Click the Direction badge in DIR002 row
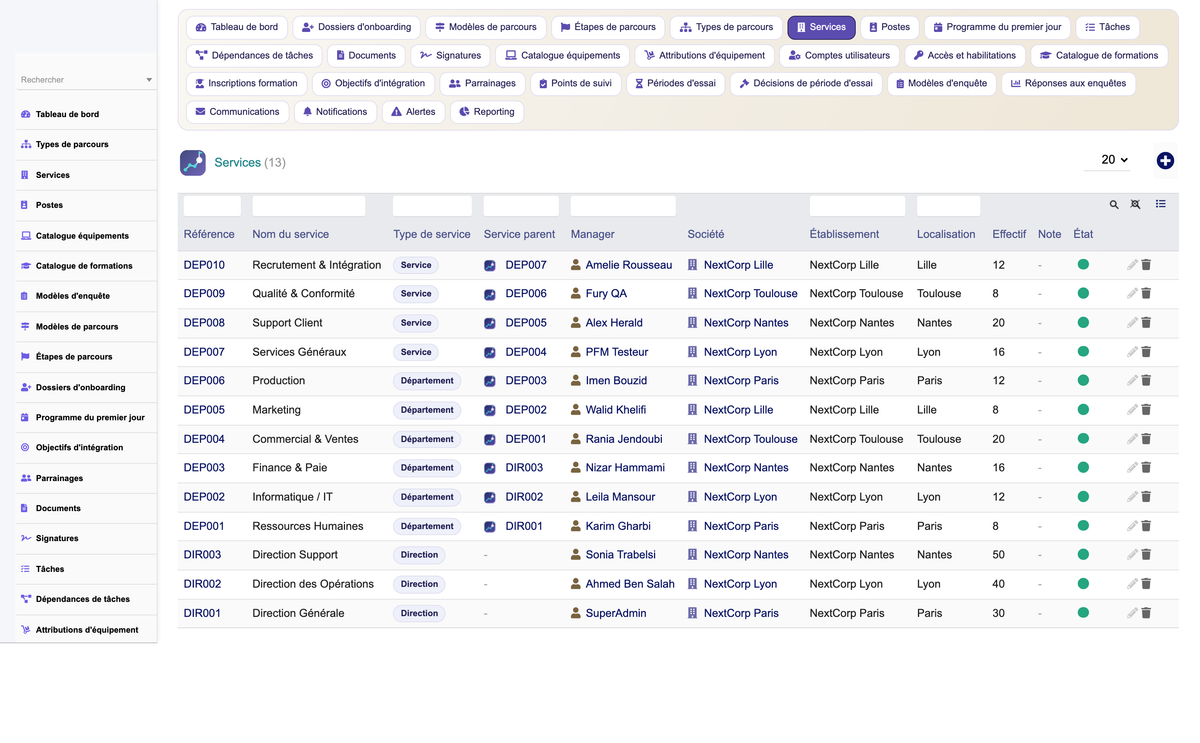Image resolution: width=1200 pixels, height=743 pixels. pos(419,584)
